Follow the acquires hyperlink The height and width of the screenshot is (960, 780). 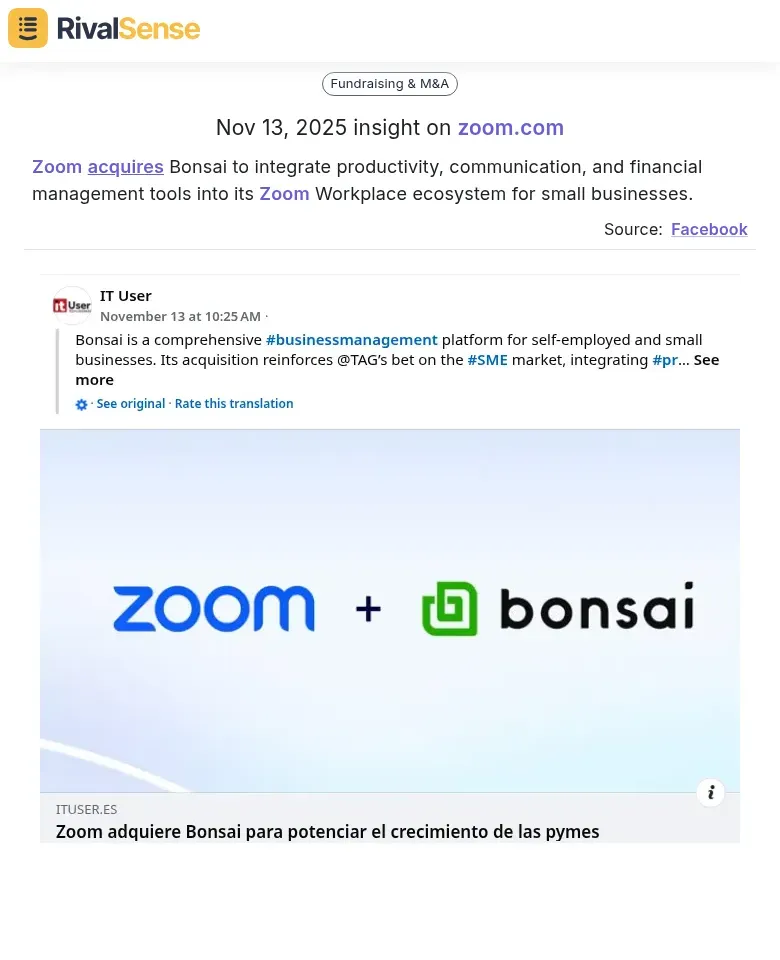125,166
